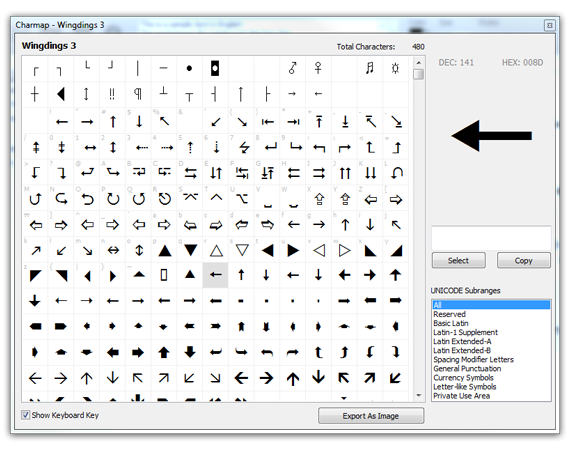The width and height of the screenshot is (570, 450).
Task: Click the HEX: 008D value
Action: click(x=522, y=63)
